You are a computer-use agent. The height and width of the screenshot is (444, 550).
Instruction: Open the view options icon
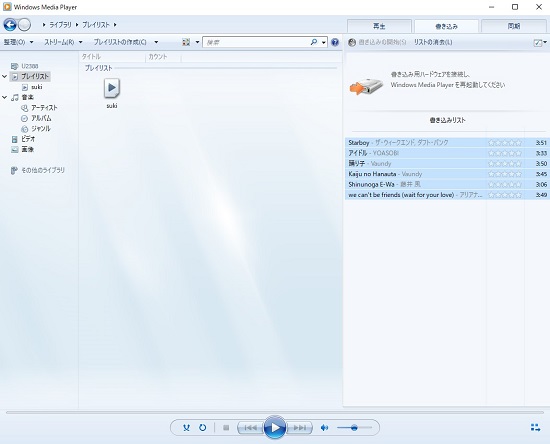(186, 42)
